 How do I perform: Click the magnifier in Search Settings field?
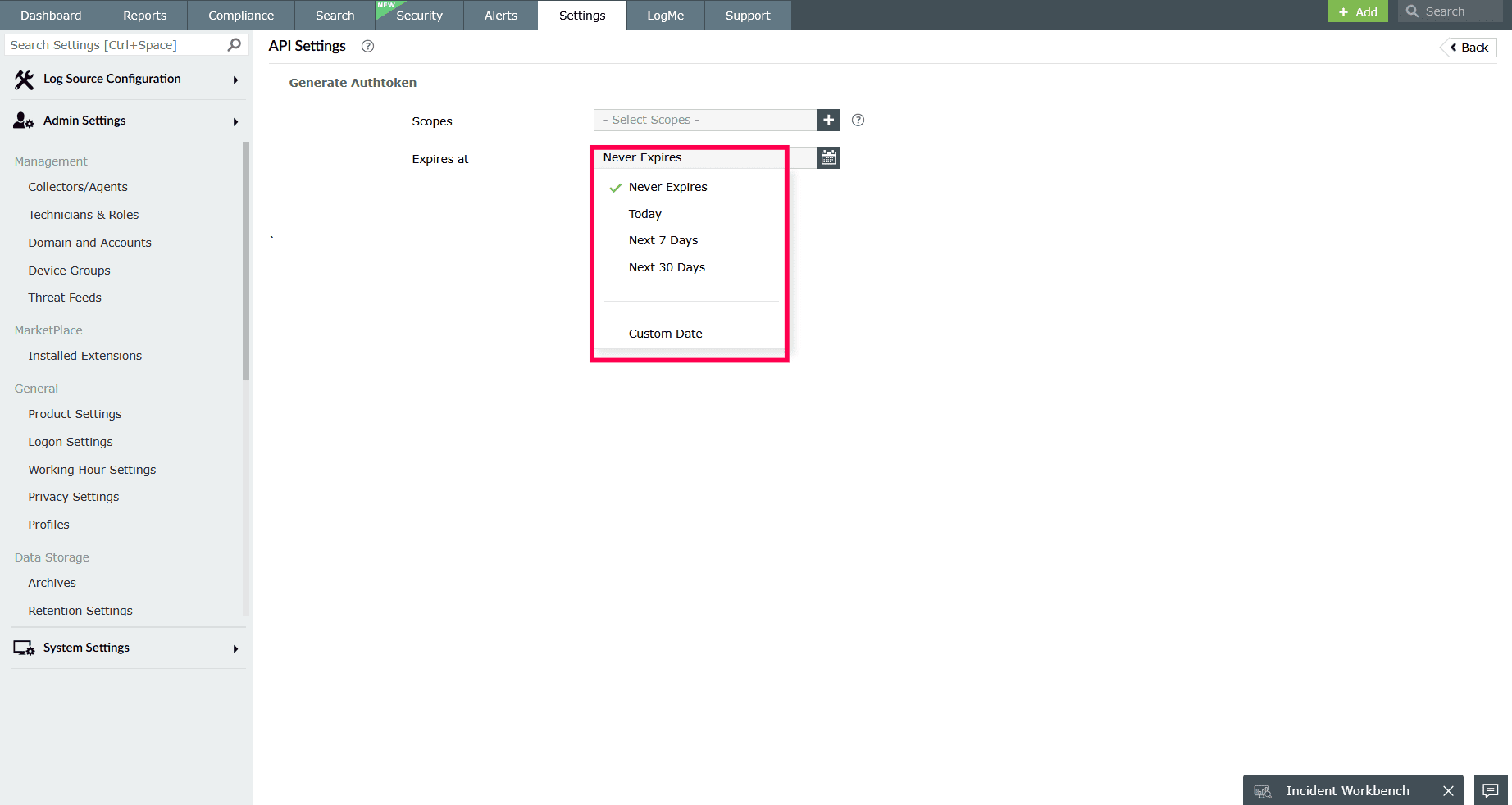coord(234,44)
